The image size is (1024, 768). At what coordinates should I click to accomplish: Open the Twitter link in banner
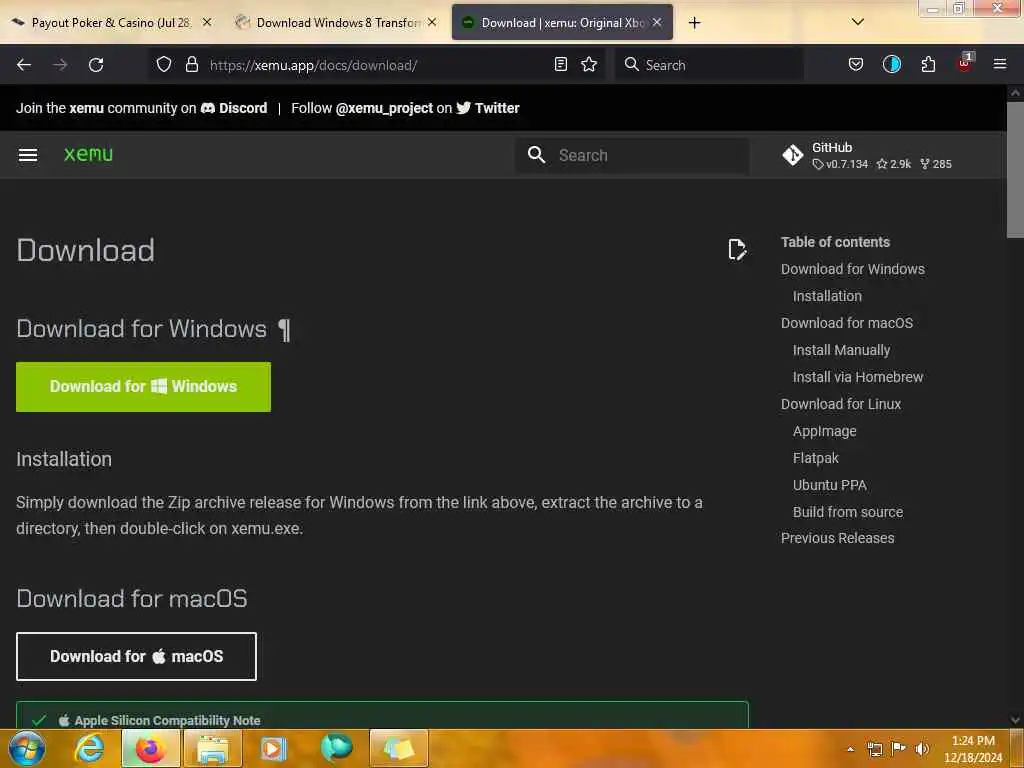point(488,108)
